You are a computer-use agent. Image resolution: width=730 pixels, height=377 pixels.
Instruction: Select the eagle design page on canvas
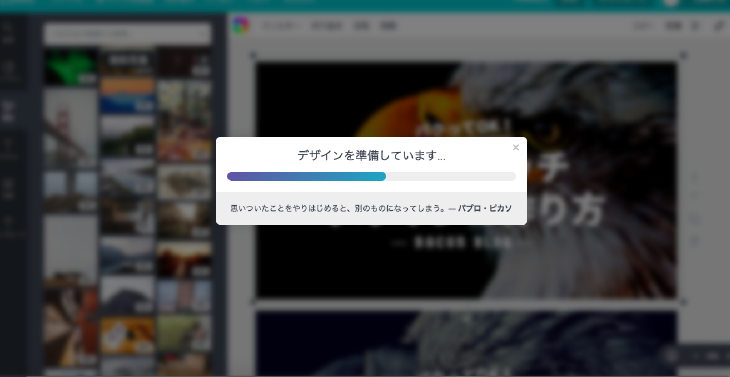466,180
